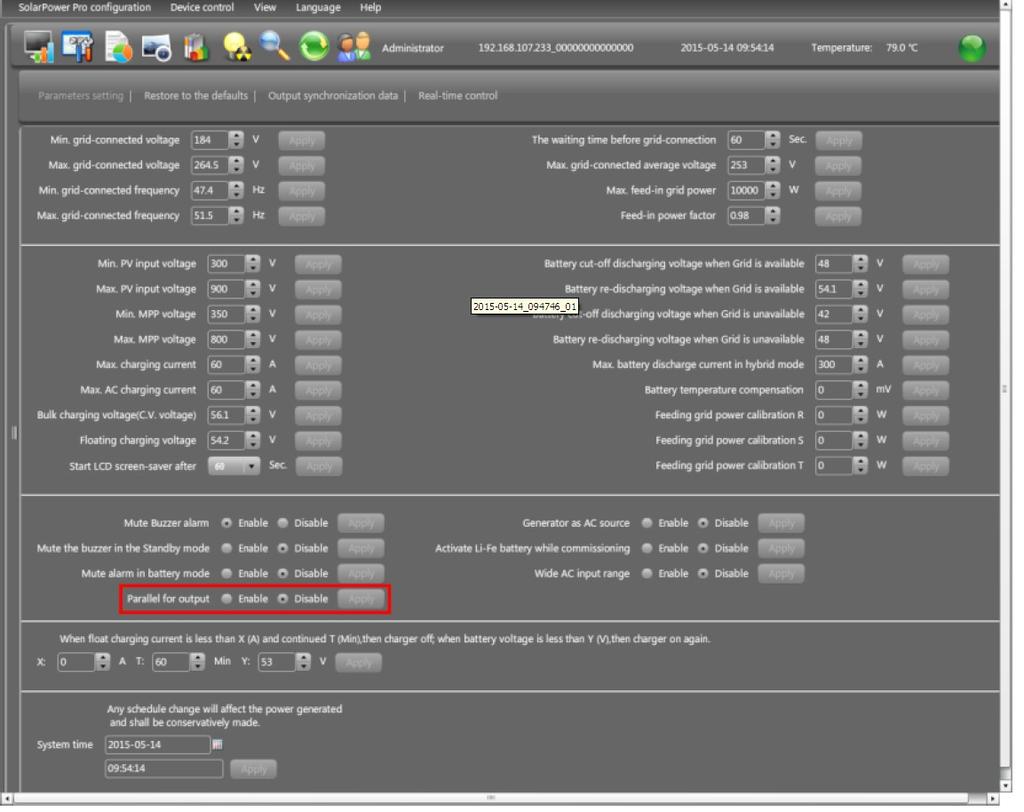The image size is (1024, 812).
Task: Disable Mute Buzzer alarm
Action: pos(283,523)
